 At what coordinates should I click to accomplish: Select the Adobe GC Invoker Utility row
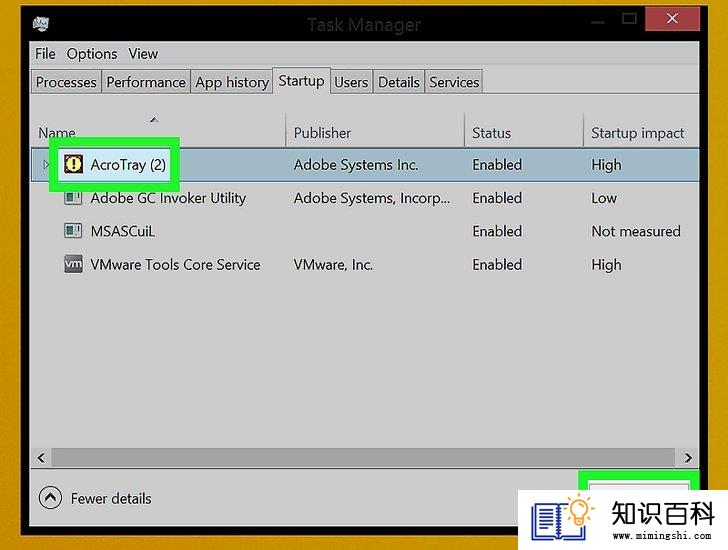pyautogui.click(x=365, y=198)
